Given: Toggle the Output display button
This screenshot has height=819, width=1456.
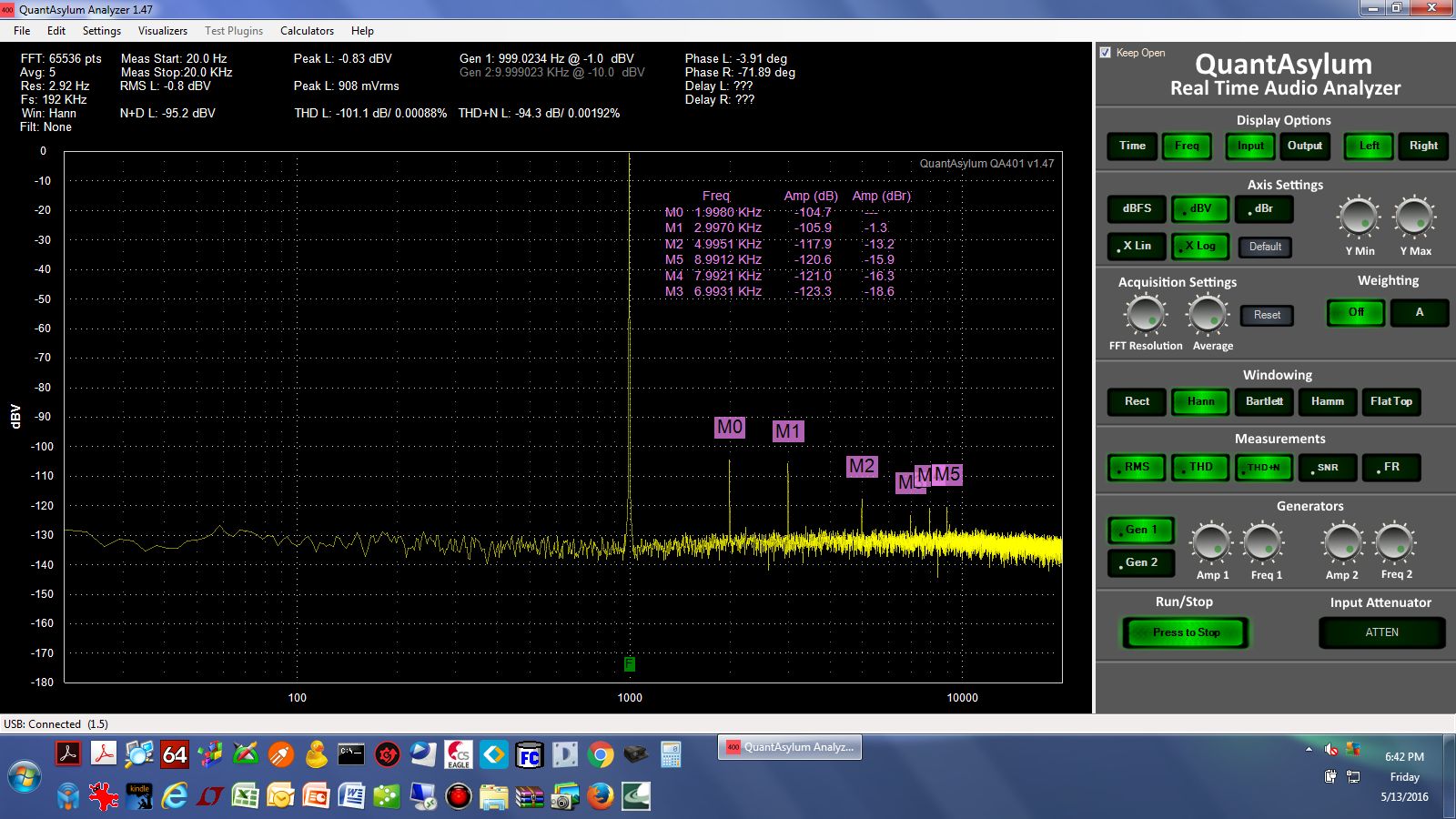Looking at the screenshot, I should 1305,146.
